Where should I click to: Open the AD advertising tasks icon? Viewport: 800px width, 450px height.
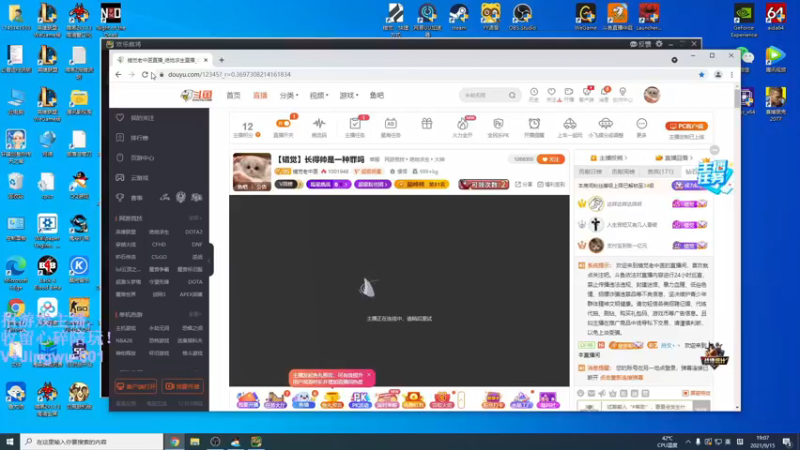click(x=391, y=123)
